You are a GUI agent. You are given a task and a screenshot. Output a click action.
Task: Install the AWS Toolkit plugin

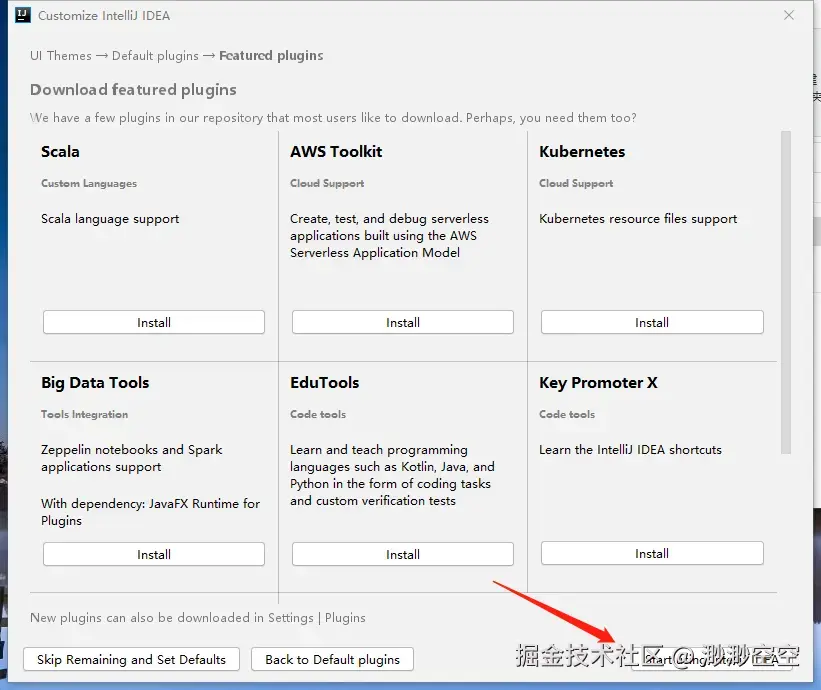(x=403, y=322)
